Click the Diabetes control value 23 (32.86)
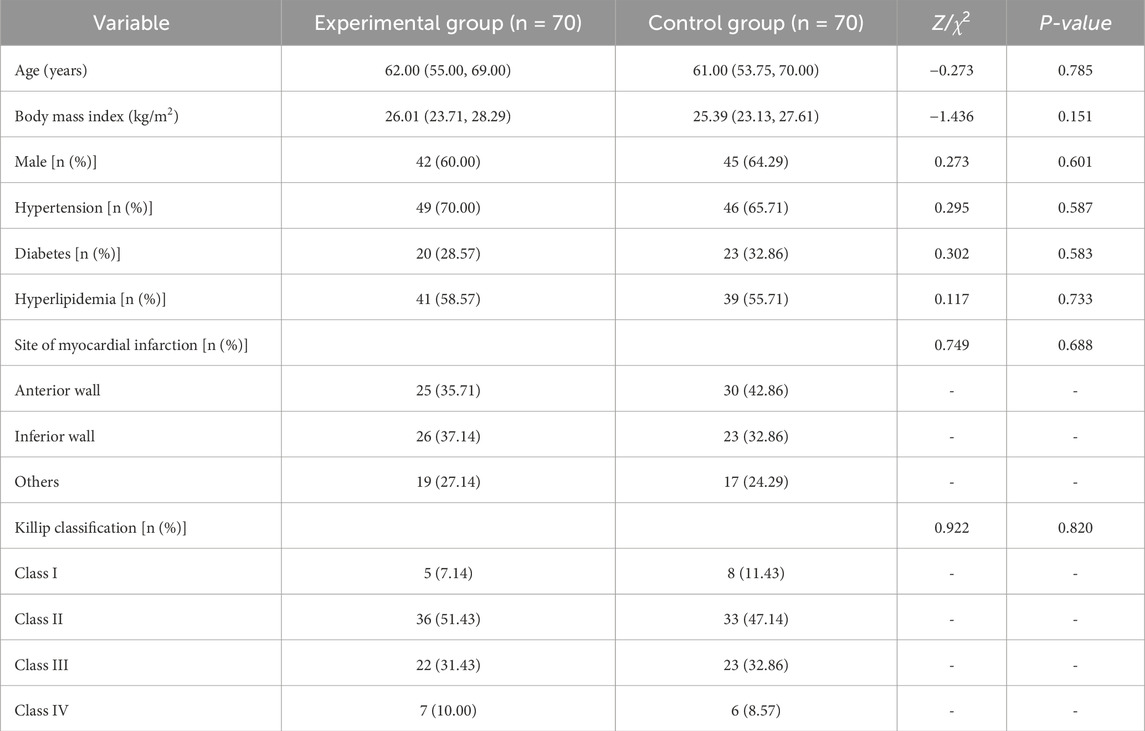 coord(756,253)
